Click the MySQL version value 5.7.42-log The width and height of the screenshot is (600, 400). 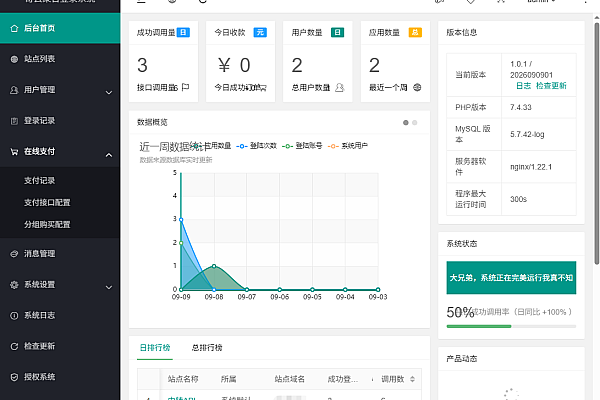point(527,134)
